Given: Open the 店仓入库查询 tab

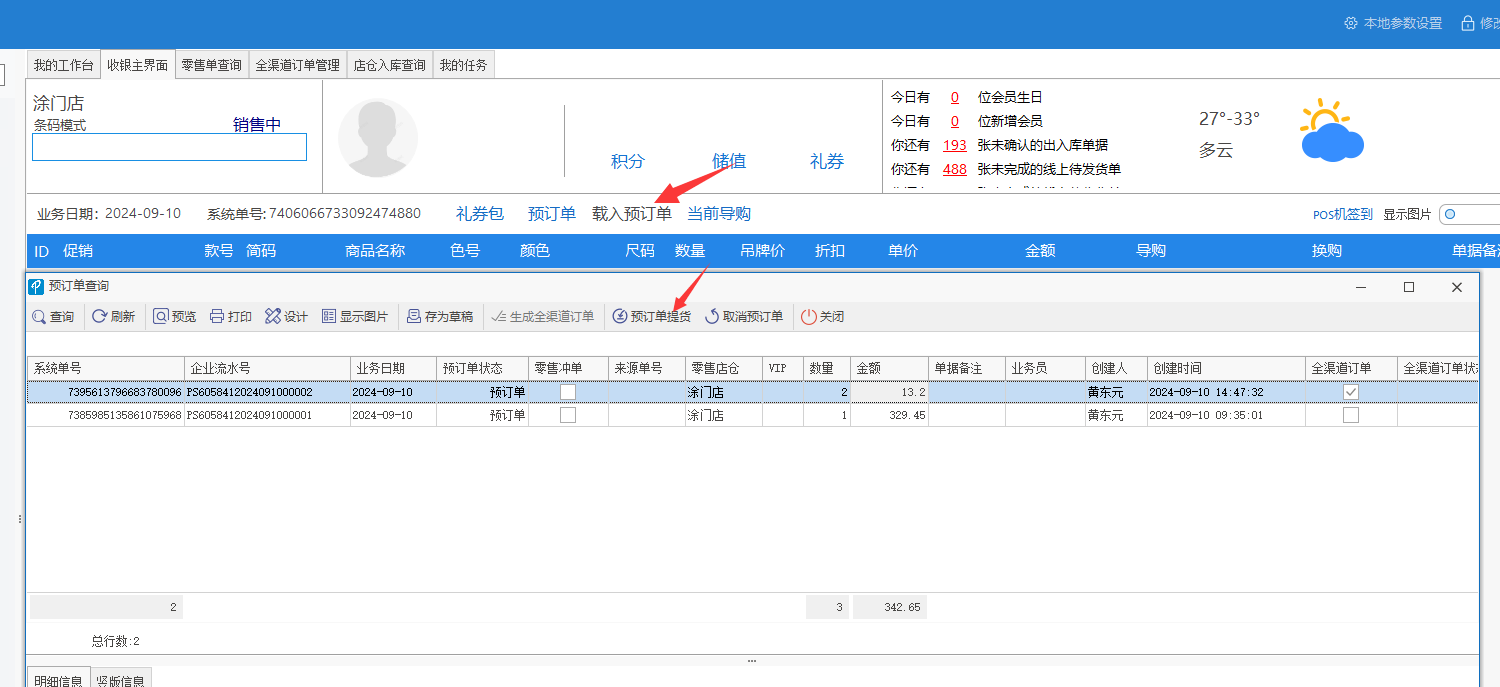Looking at the screenshot, I should click(x=389, y=65).
